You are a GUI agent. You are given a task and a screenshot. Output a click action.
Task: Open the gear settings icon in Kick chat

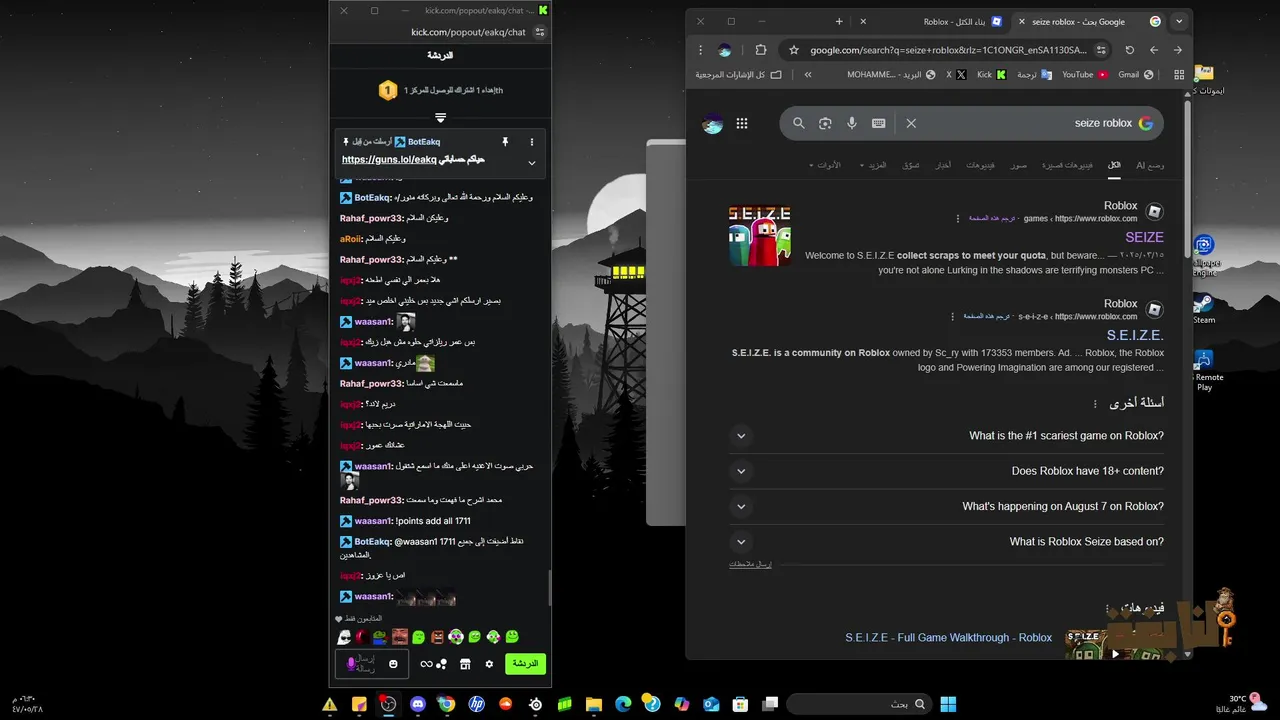click(x=489, y=664)
